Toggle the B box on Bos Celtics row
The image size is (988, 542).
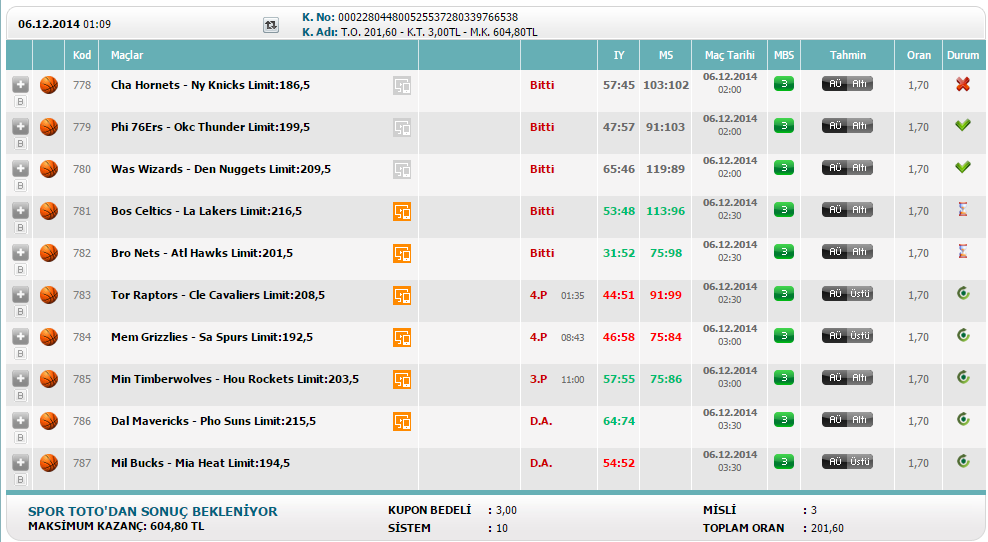[20, 228]
